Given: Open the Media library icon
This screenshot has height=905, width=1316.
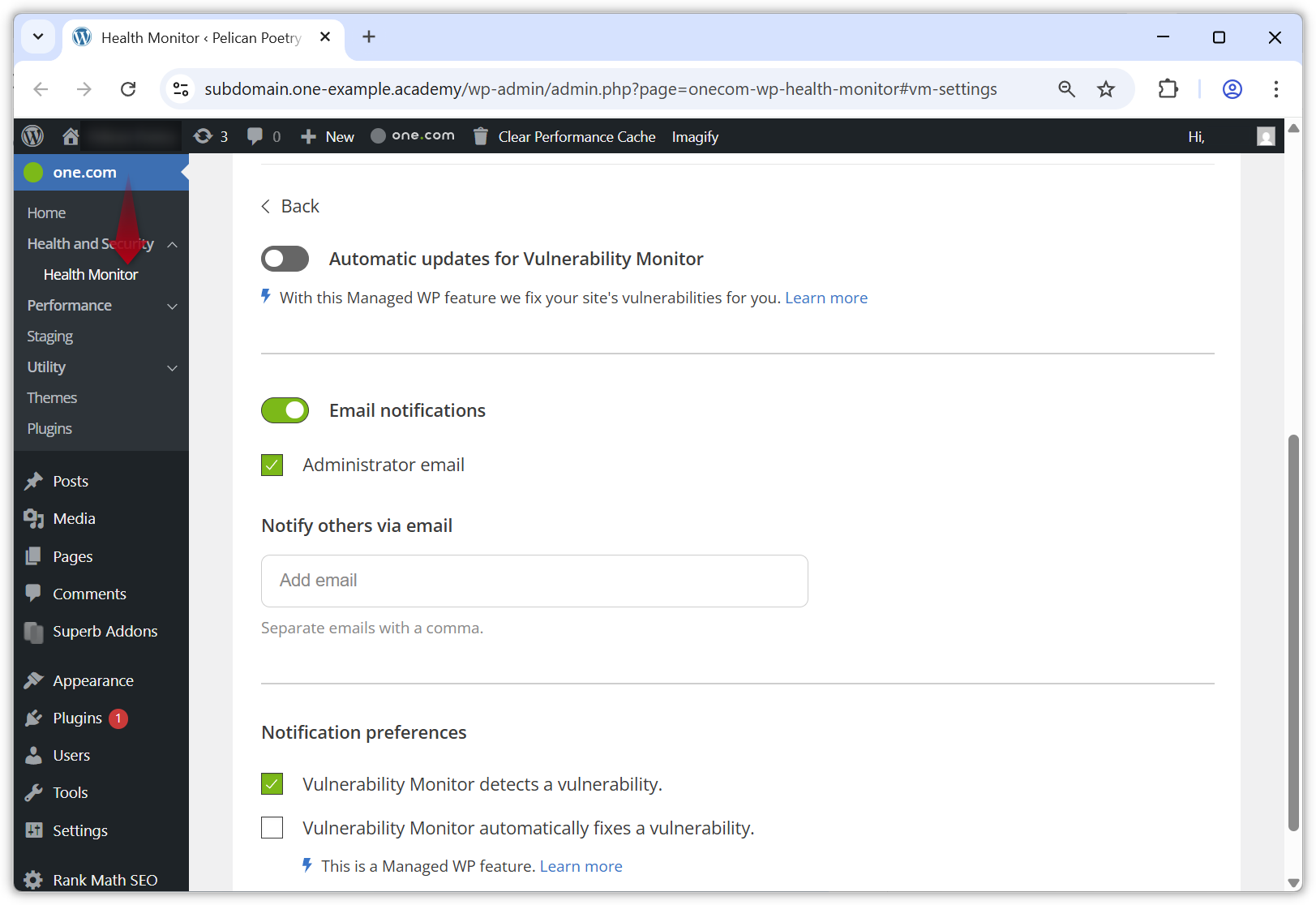Looking at the screenshot, I should click(x=33, y=518).
